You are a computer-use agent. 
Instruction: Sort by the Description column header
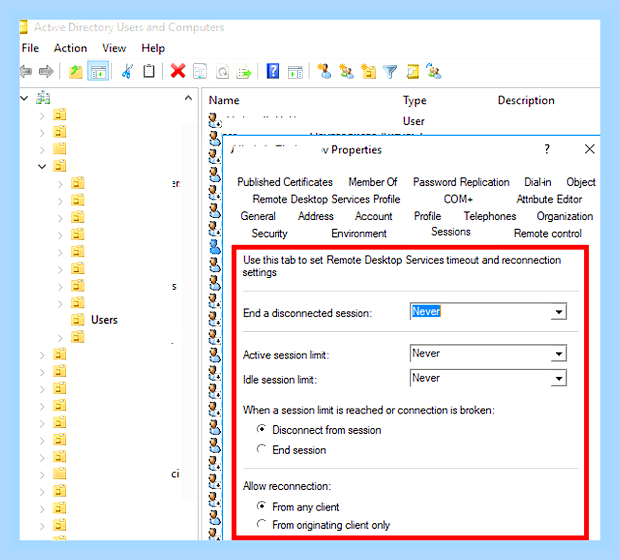[x=525, y=100]
